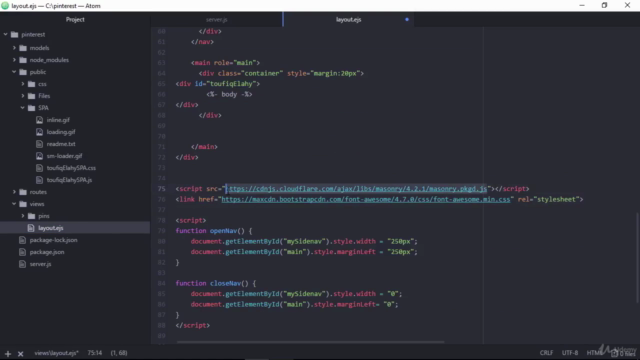
Task: Change the UTF-8 encoding
Action: click(570, 353)
